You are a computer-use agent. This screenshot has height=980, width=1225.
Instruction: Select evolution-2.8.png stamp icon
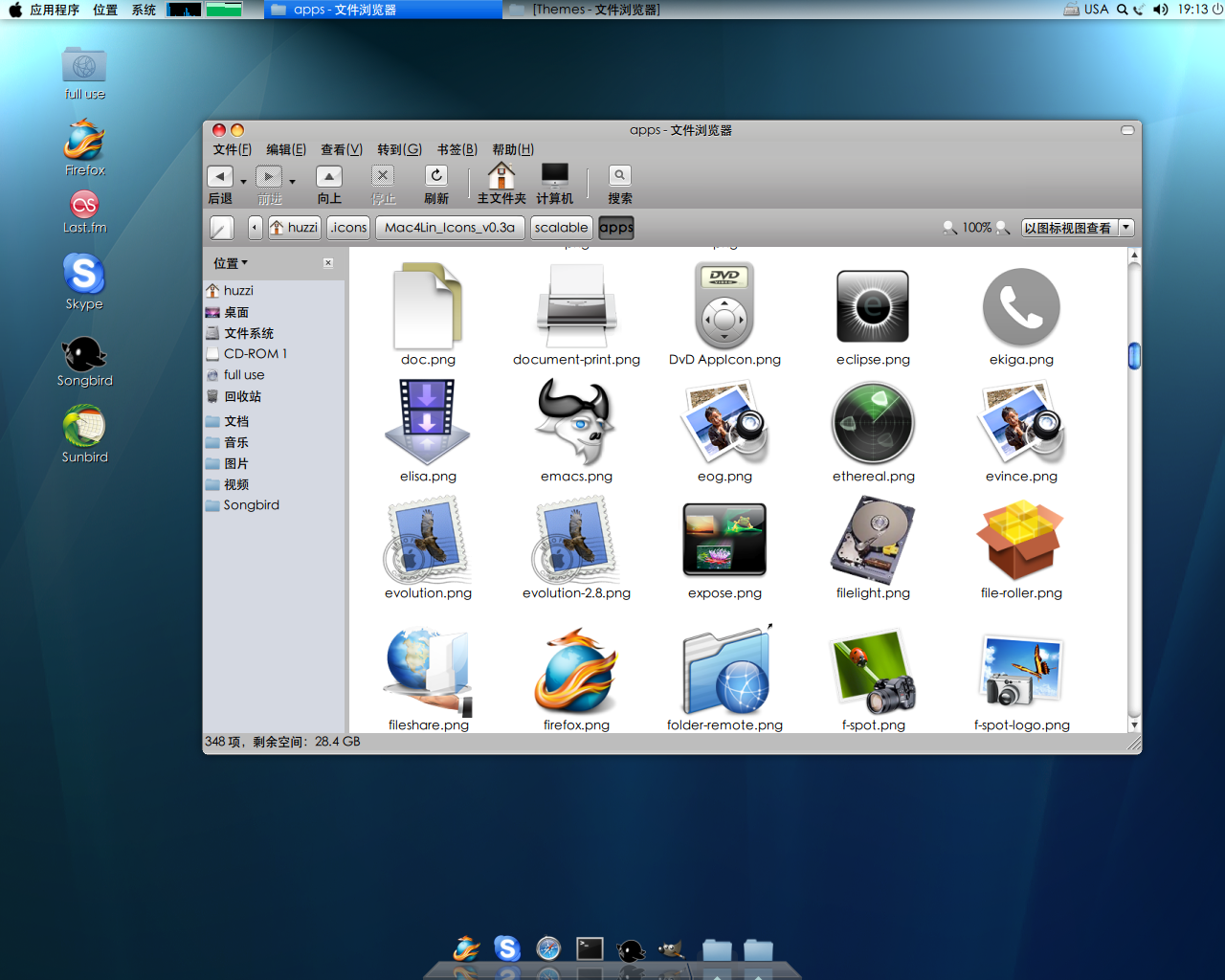pos(576,540)
